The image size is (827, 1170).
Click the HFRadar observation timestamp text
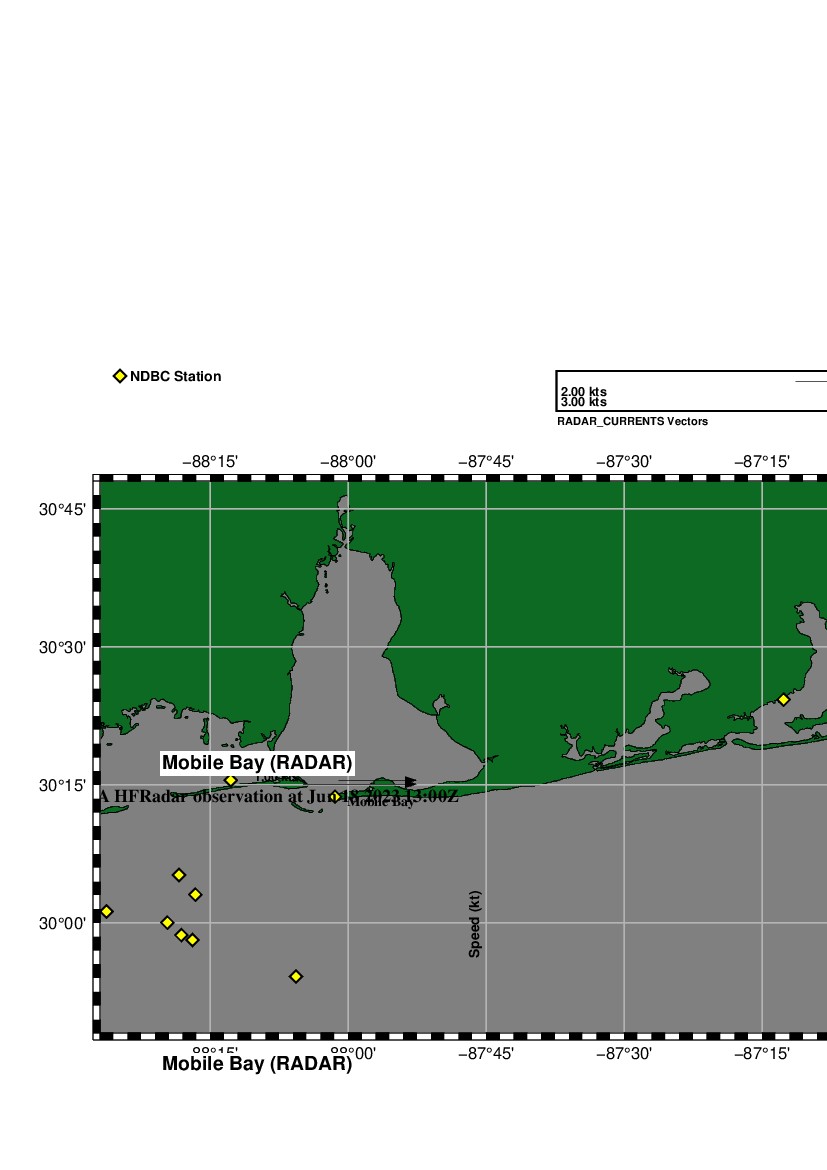click(x=278, y=797)
